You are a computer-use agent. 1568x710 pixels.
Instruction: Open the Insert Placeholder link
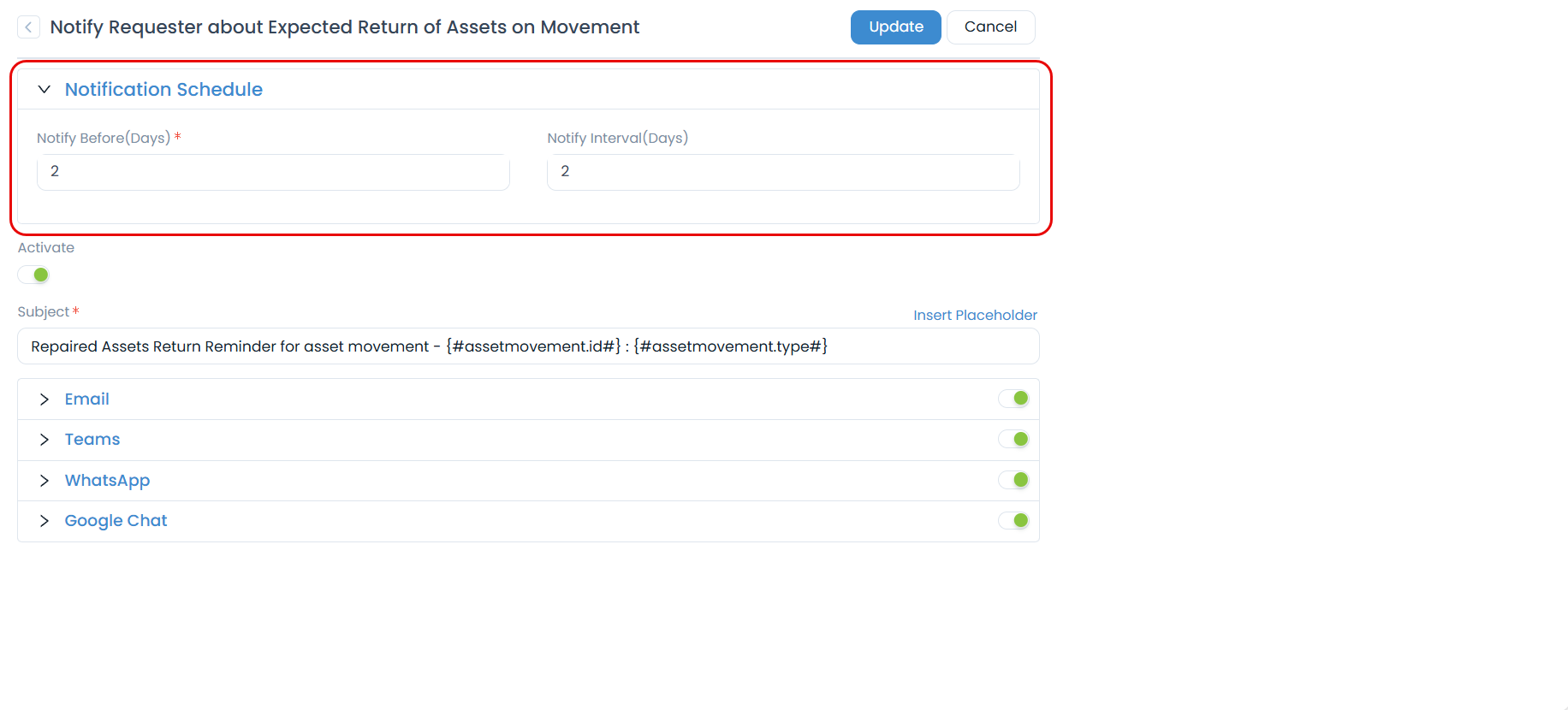click(975, 316)
